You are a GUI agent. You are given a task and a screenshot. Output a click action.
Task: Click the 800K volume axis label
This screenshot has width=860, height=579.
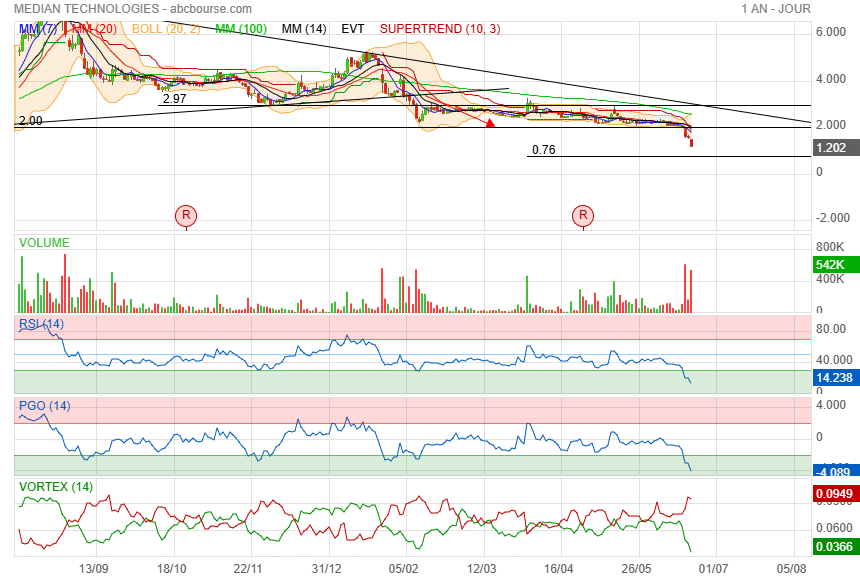(x=830, y=247)
